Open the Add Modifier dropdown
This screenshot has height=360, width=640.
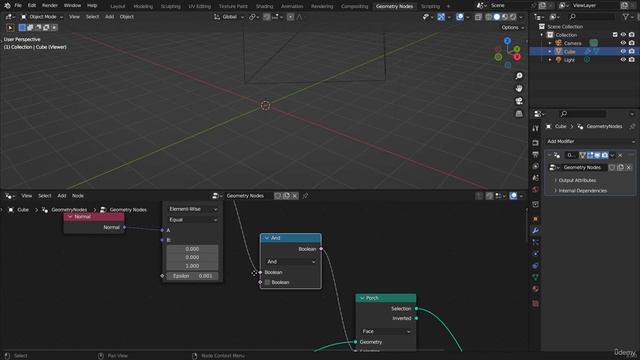tap(590, 141)
